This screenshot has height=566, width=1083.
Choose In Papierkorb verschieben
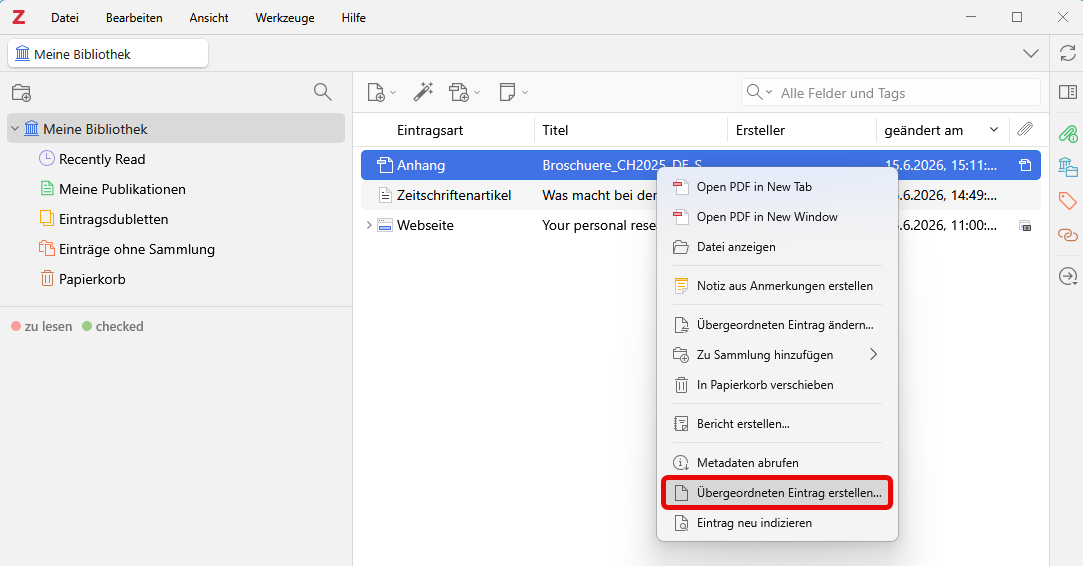[778, 385]
